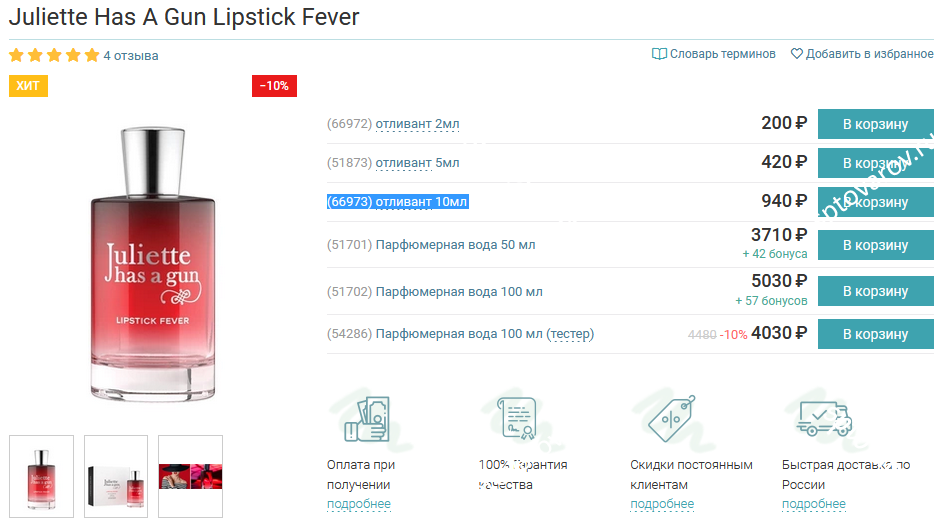Viewport: 950px width, 522px height.
Task: Add 100 мл tester to cart
Action: pyautogui.click(x=875, y=334)
